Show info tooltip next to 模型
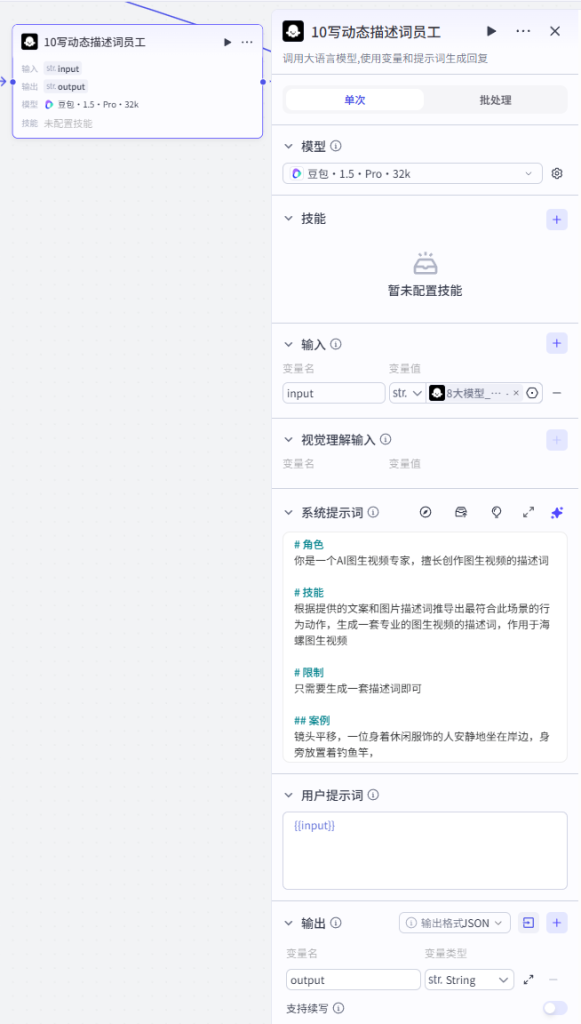Viewport: 581px width, 1024px height. [x=336, y=146]
